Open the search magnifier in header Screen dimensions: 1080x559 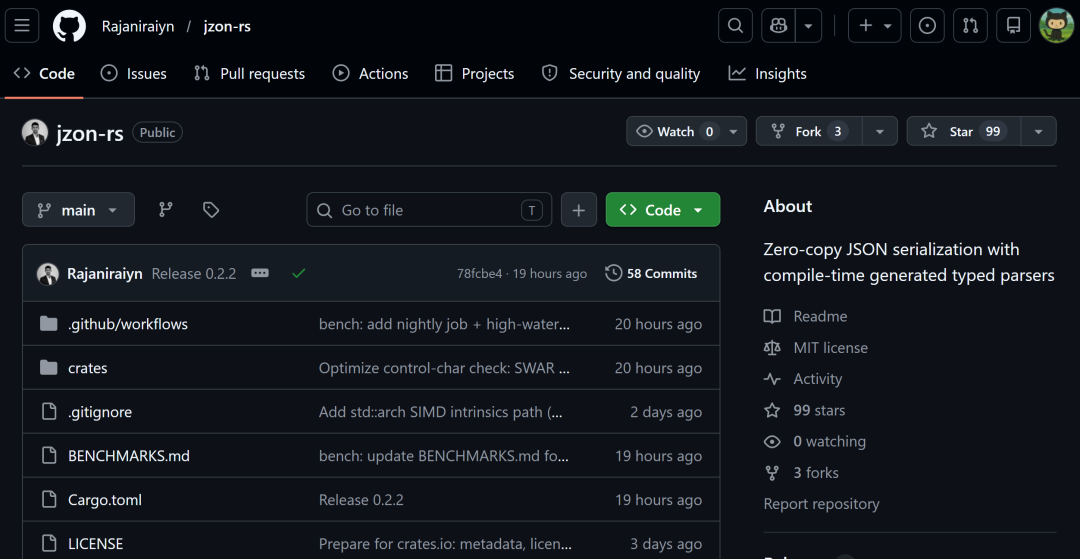[736, 26]
